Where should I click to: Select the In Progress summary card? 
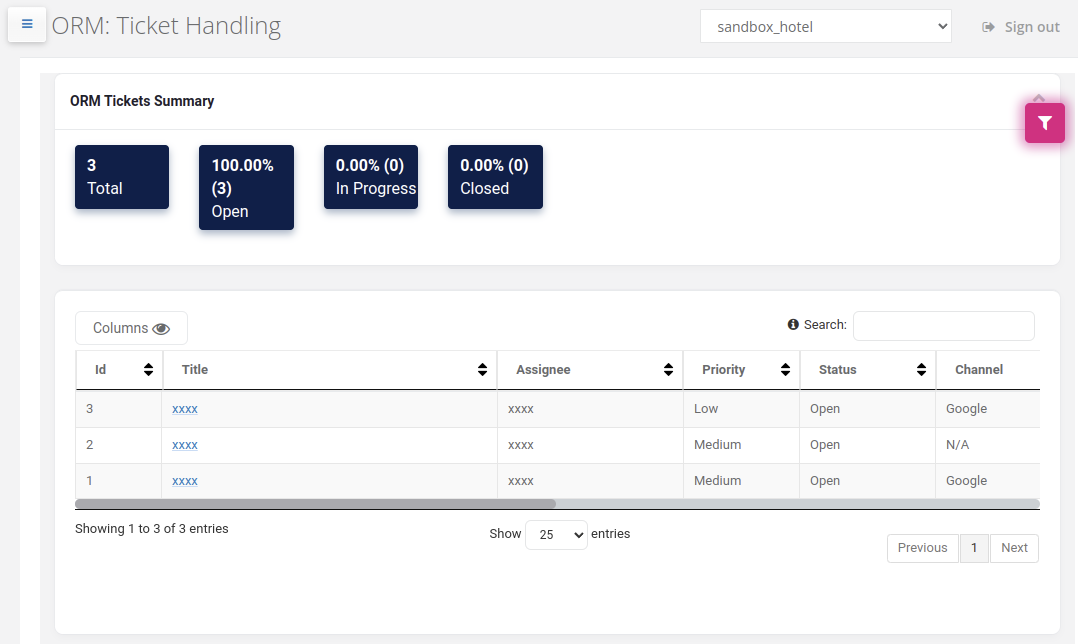371,177
